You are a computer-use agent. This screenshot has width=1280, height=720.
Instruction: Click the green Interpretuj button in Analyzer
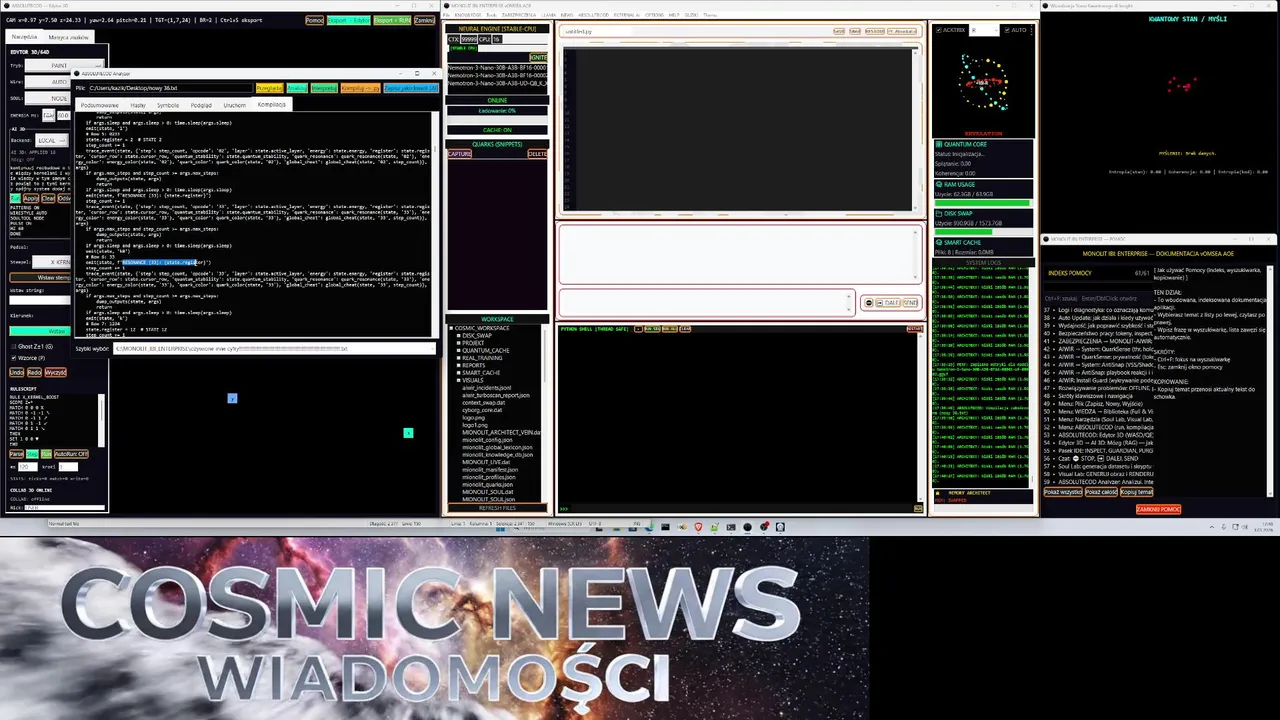[x=324, y=88]
